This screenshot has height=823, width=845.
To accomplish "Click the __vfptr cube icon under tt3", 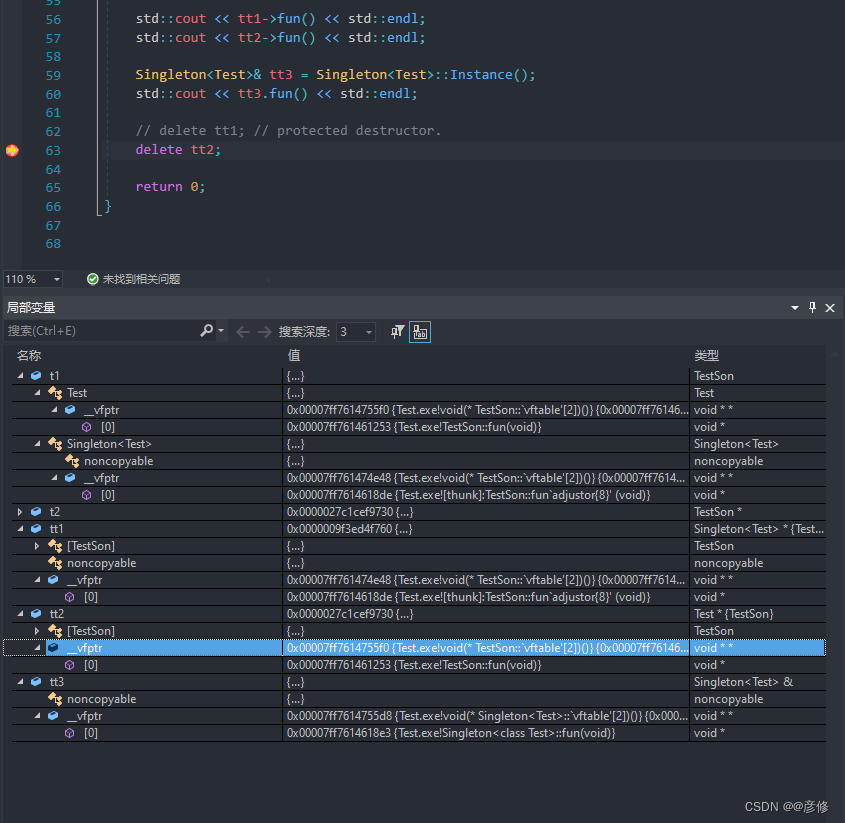I will 53,716.
